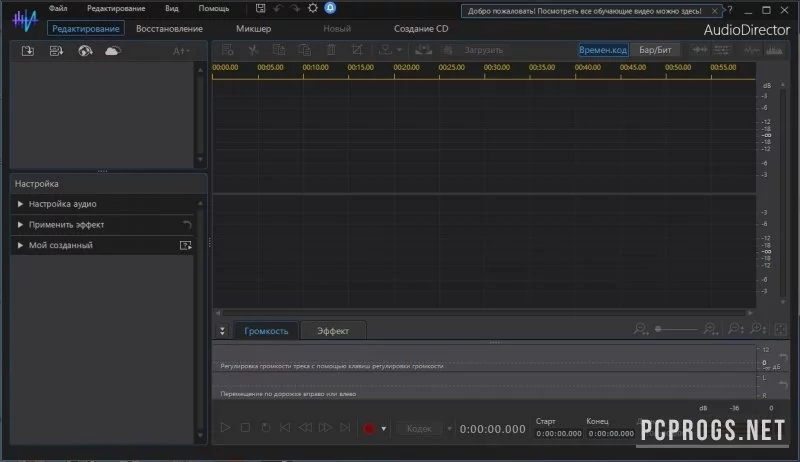Switch timeline to Бар/Бит mode
Viewport: 800px width, 462px height.
coord(655,50)
